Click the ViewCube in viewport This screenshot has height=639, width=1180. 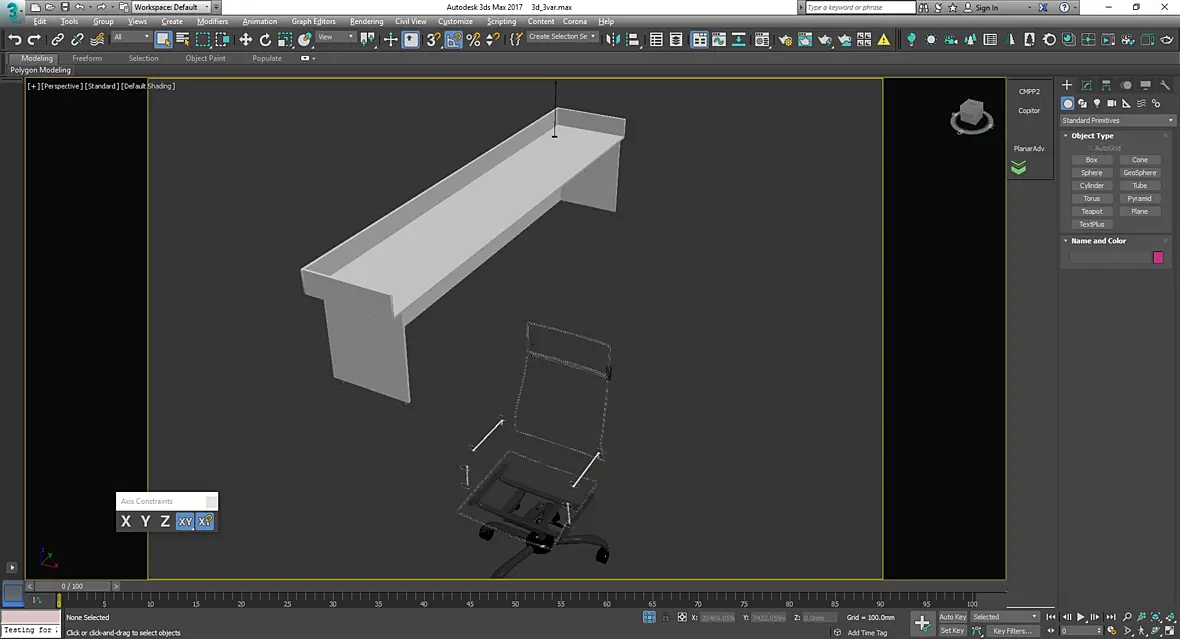(x=972, y=117)
